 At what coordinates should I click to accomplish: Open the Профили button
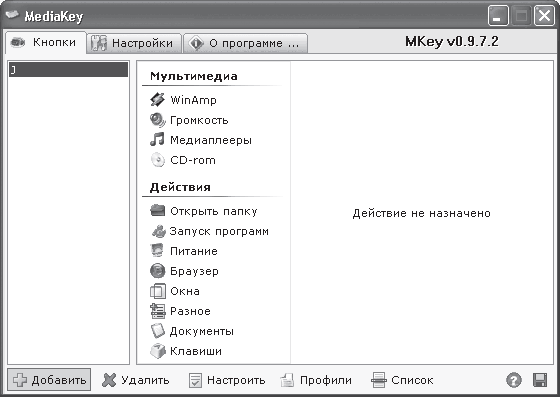point(316,380)
